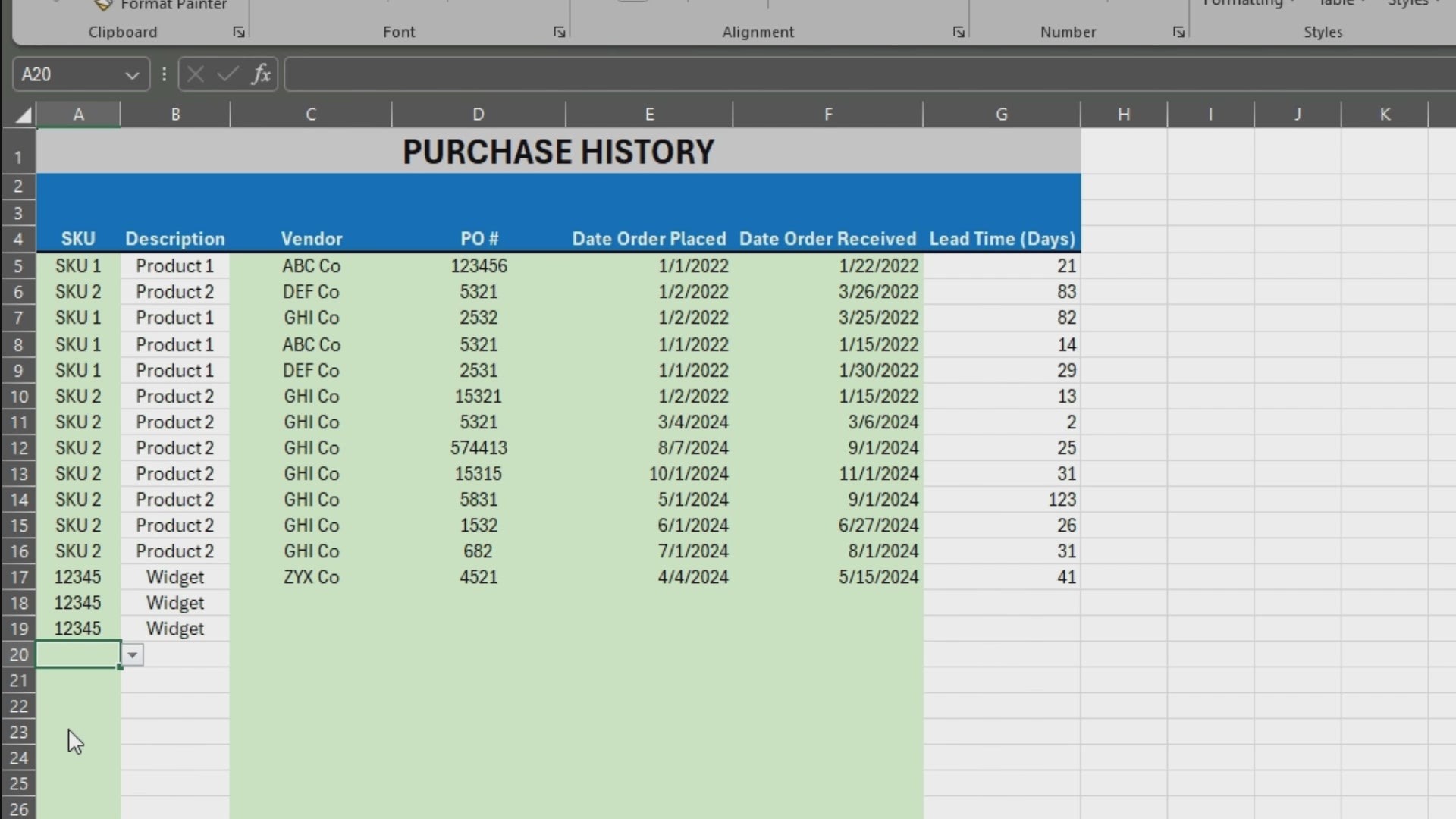Screen dimensions: 1456x819
Task: Select PO number 123456 cell
Action: tap(479, 266)
